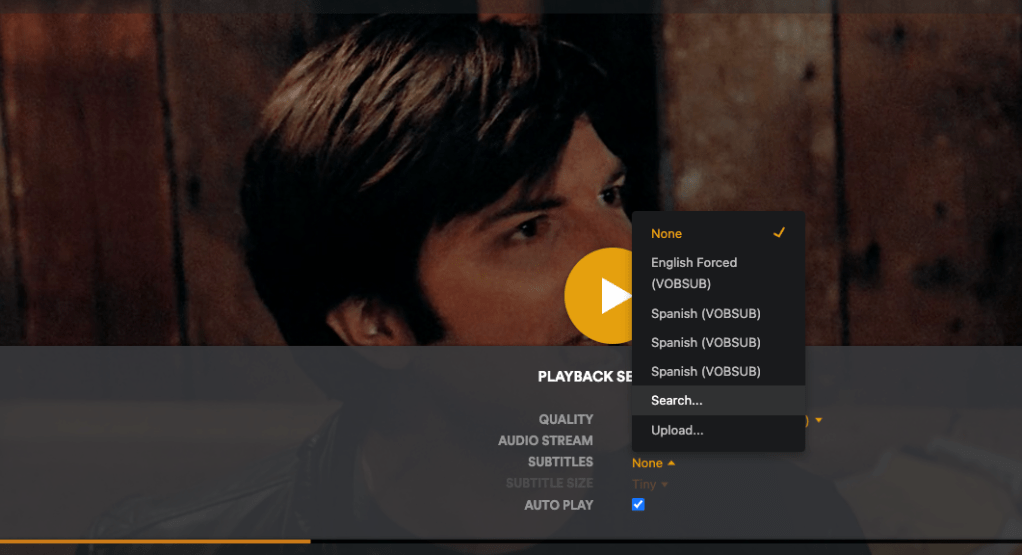Select None in the subtitles menu
This screenshot has width=1022, height=555.
667,234
